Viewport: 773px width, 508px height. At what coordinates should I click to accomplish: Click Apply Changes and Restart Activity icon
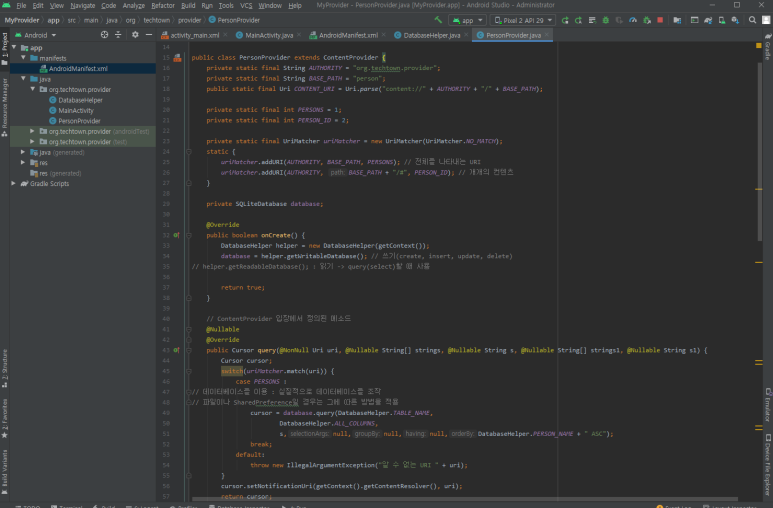(578, 20)
